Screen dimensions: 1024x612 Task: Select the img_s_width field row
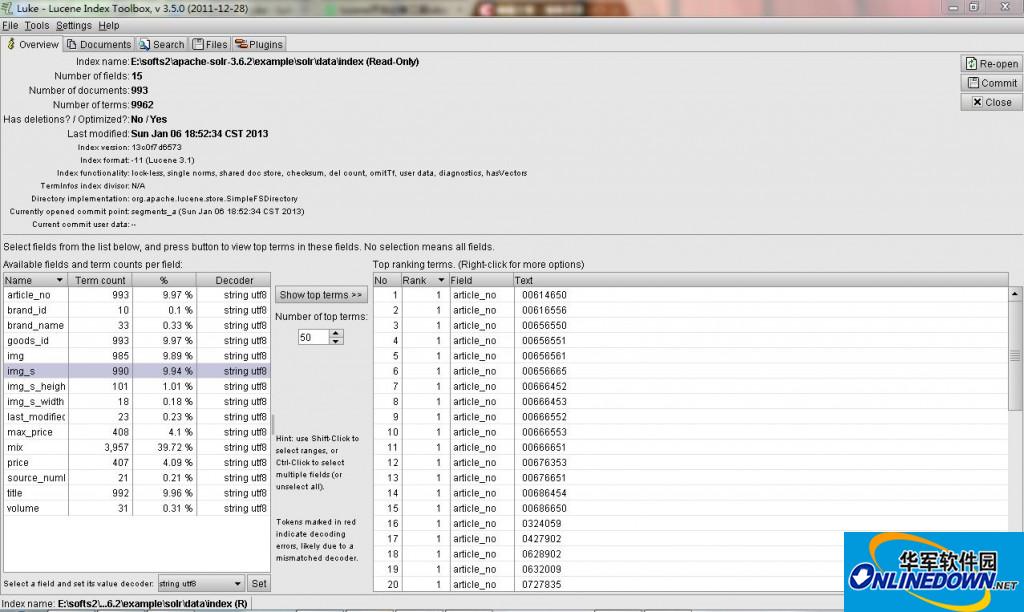click(x=136, y=402)
